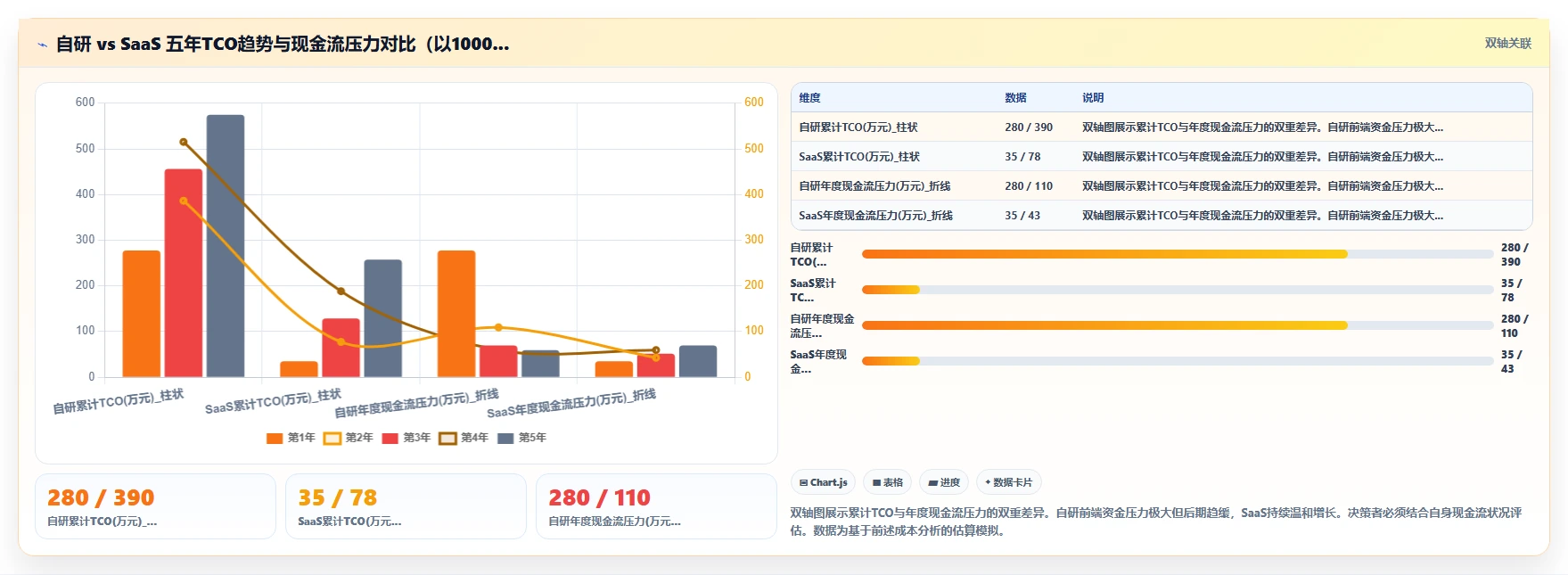Click the 自研累计TCO progress bar
1568x575 pixels.
(1178, 255)
